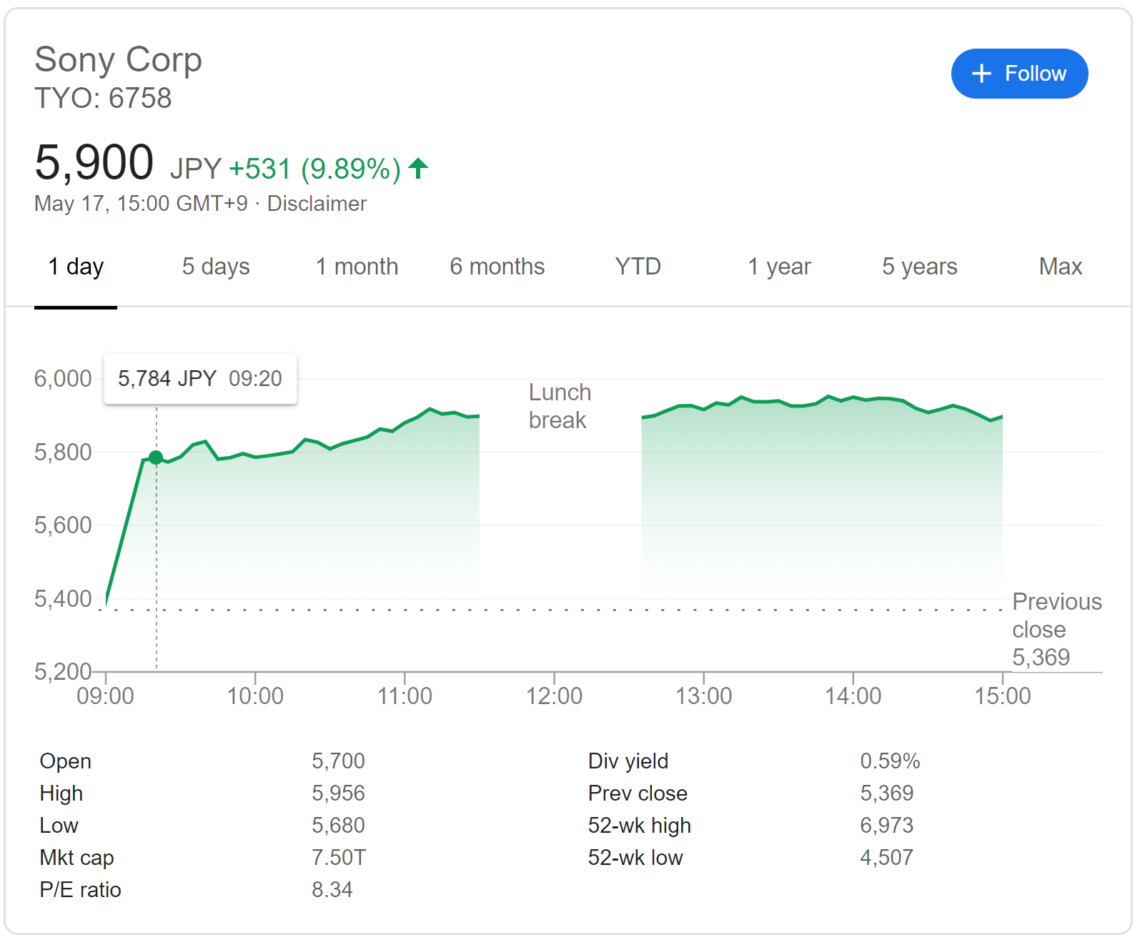Viewport: 1140px width, 945px height.
Task: Click the 52-wk high value 6,973
Action: coord(888,825)
